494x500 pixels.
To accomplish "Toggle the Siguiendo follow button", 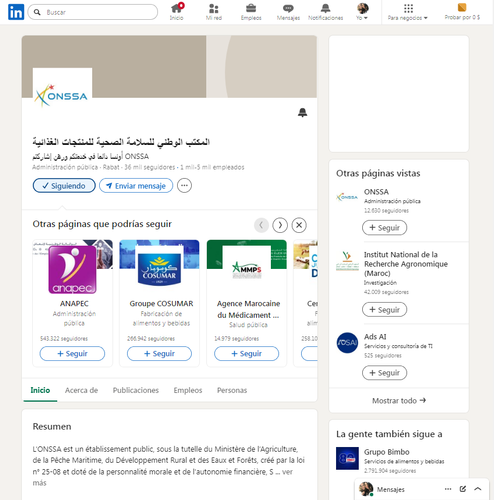I will [x=64, y=186].
